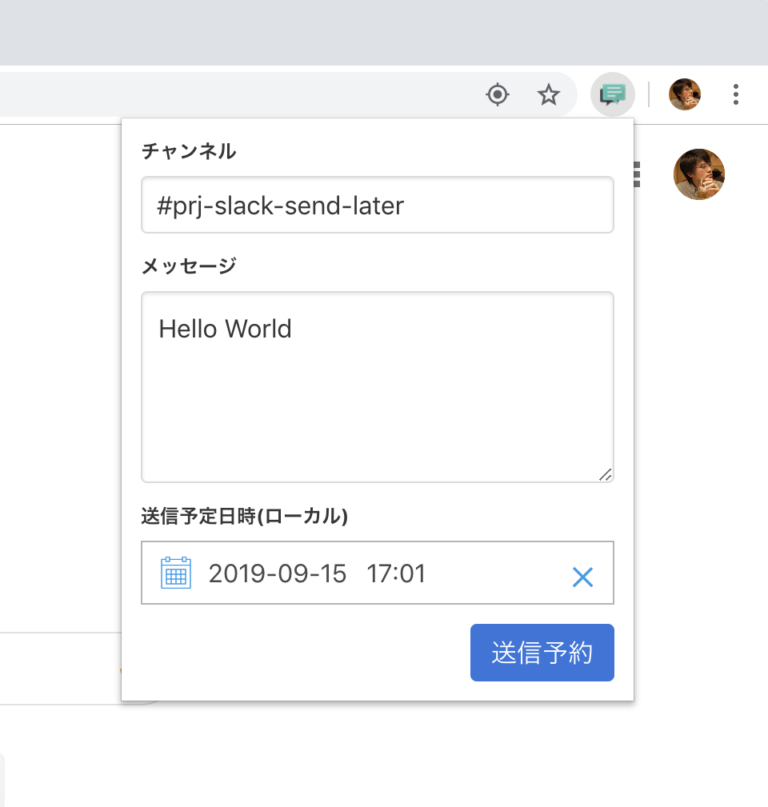Bookmark this page with the star icon

(548, 93)
